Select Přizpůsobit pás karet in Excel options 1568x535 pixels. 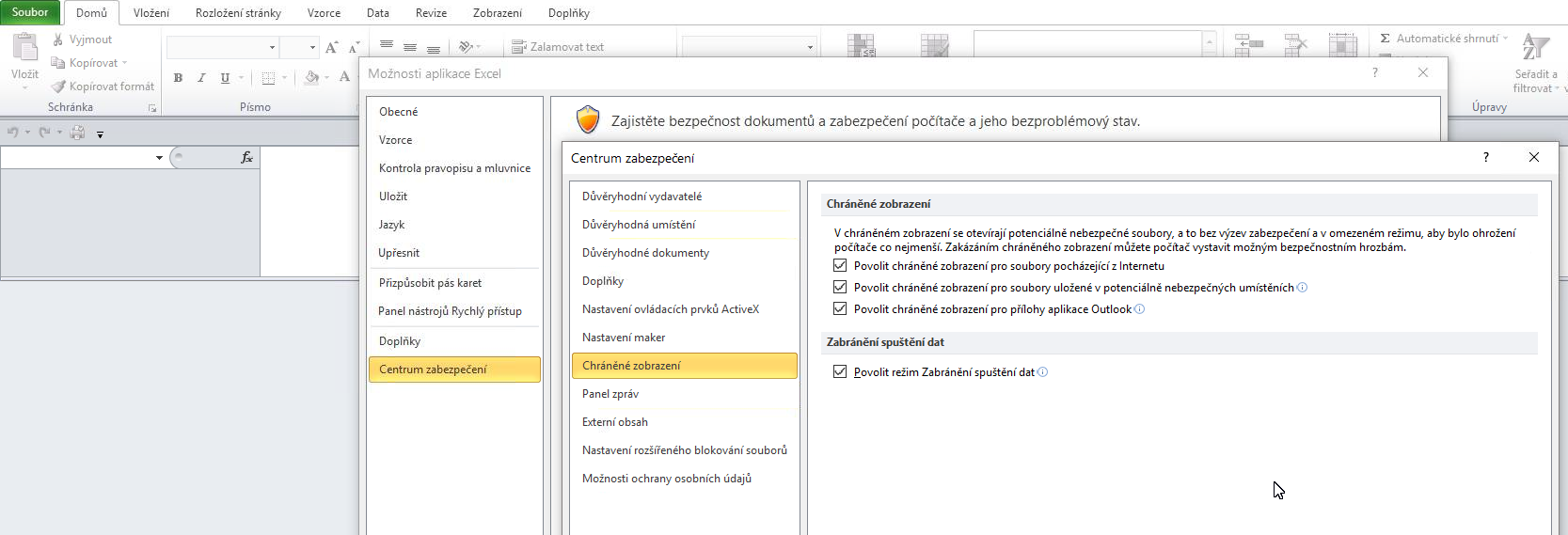430,283
